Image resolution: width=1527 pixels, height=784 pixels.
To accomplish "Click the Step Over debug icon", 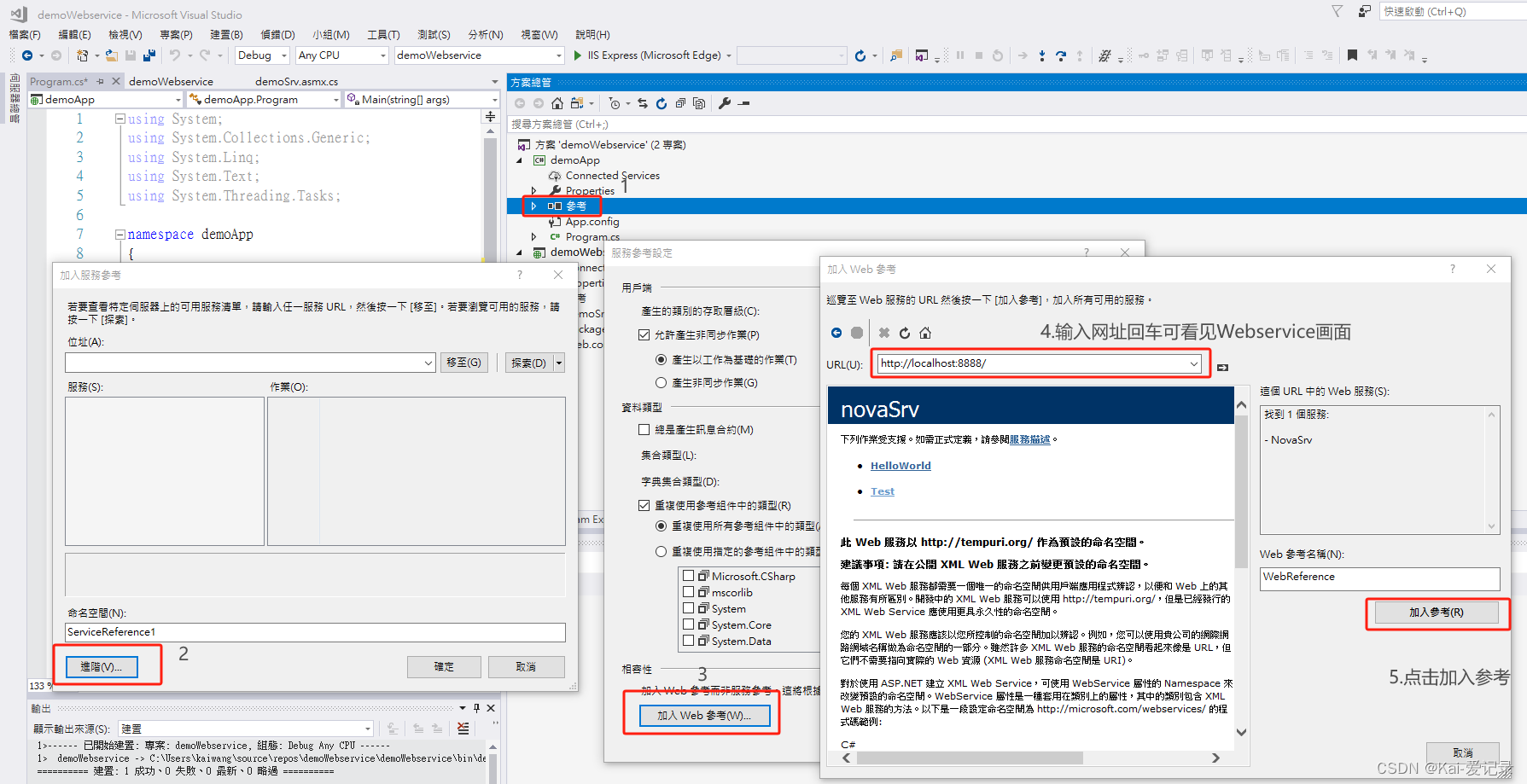I will pyautogui.click(x=1061, y=55).
